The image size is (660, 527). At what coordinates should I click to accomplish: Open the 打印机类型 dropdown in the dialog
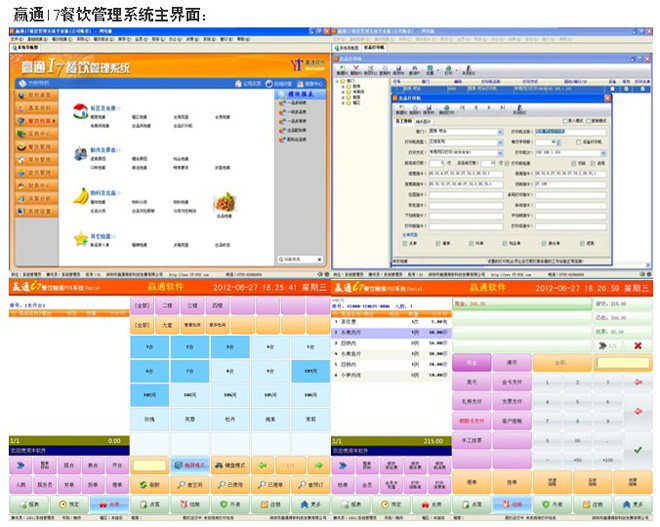point(500,142)
